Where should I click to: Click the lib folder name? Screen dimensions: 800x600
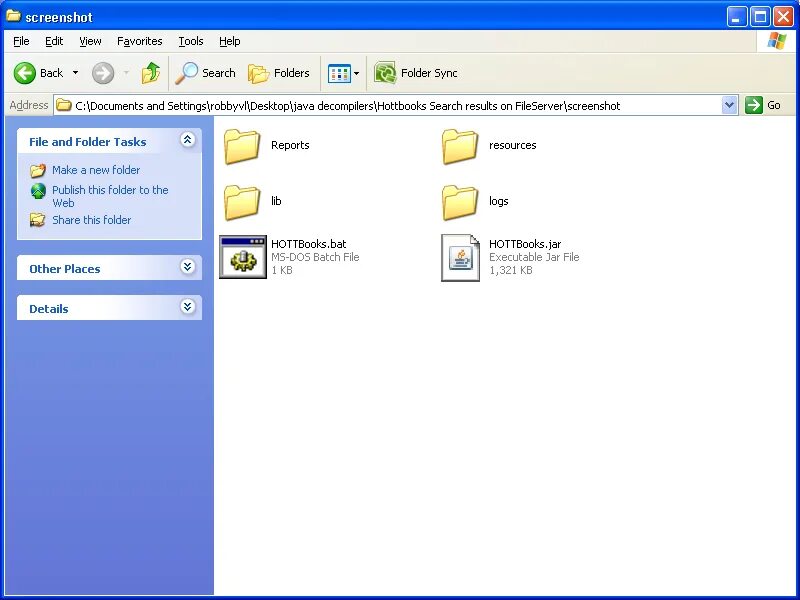click(x=277, y=201)
